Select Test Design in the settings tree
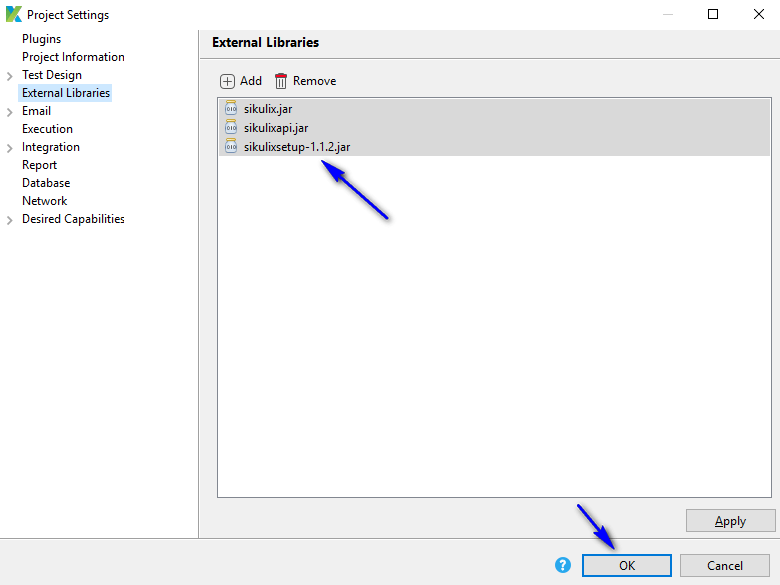The width and height of the screenshot is (780, 585). (x=52, y=75)
